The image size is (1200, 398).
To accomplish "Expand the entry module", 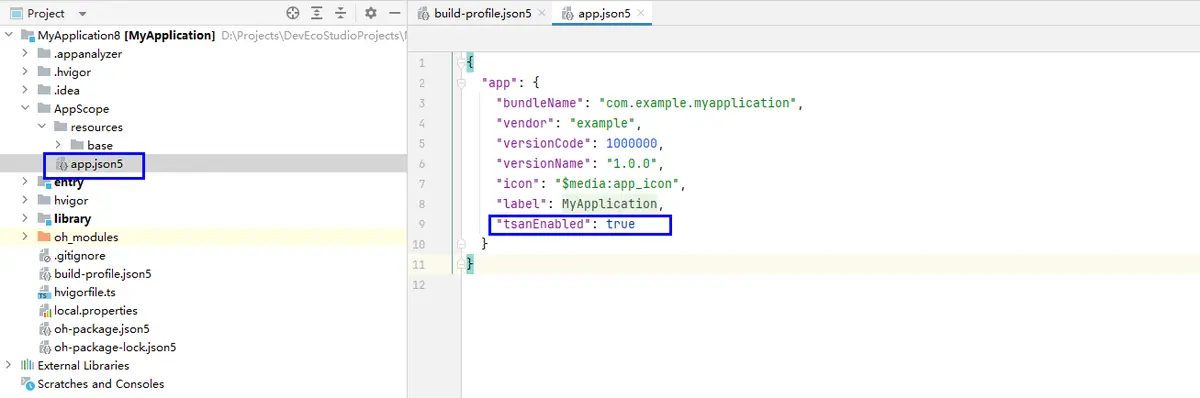I will click(26, 182).
